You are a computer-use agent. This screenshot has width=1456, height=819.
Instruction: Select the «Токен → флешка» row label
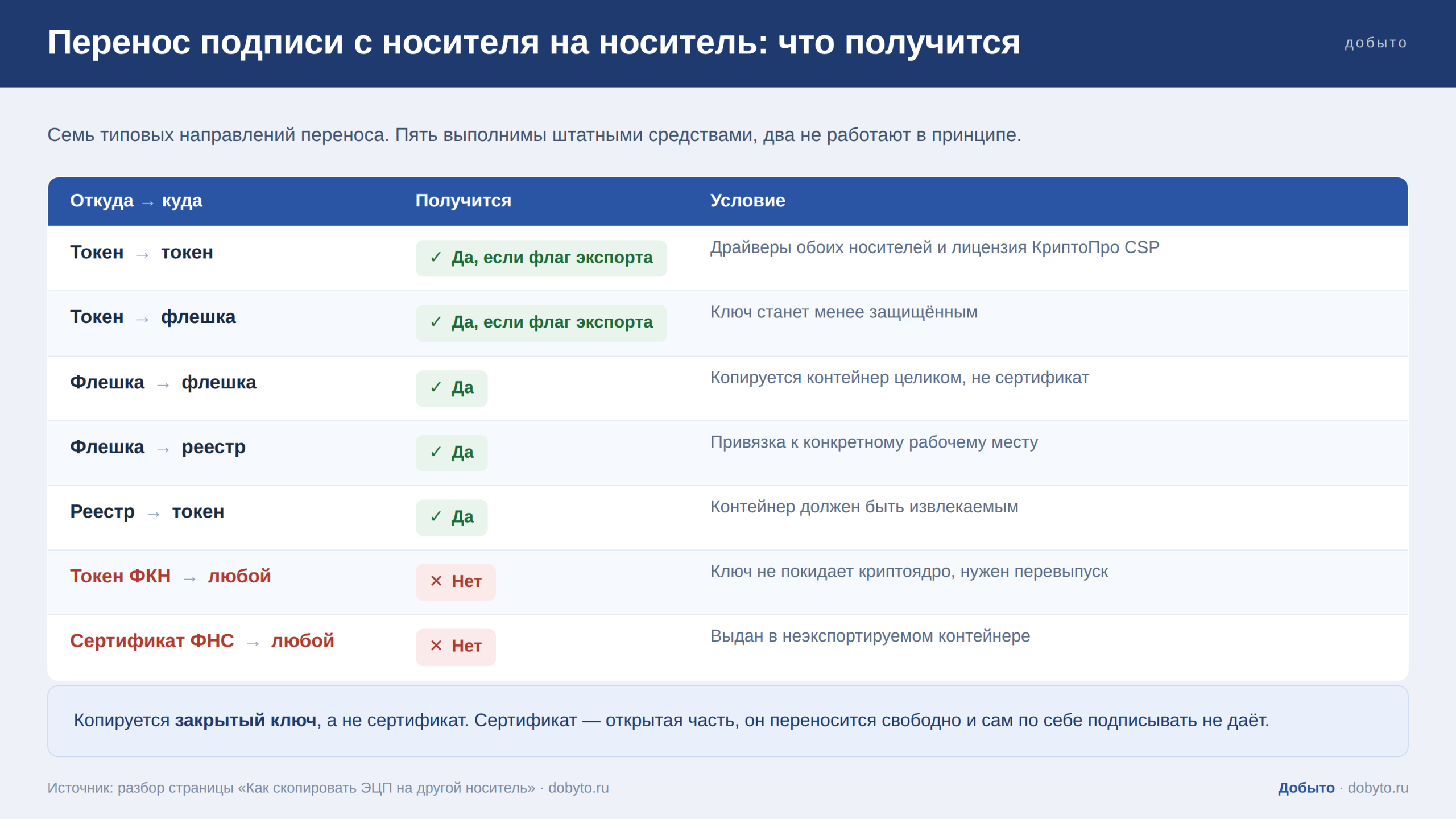click(153, 317)
